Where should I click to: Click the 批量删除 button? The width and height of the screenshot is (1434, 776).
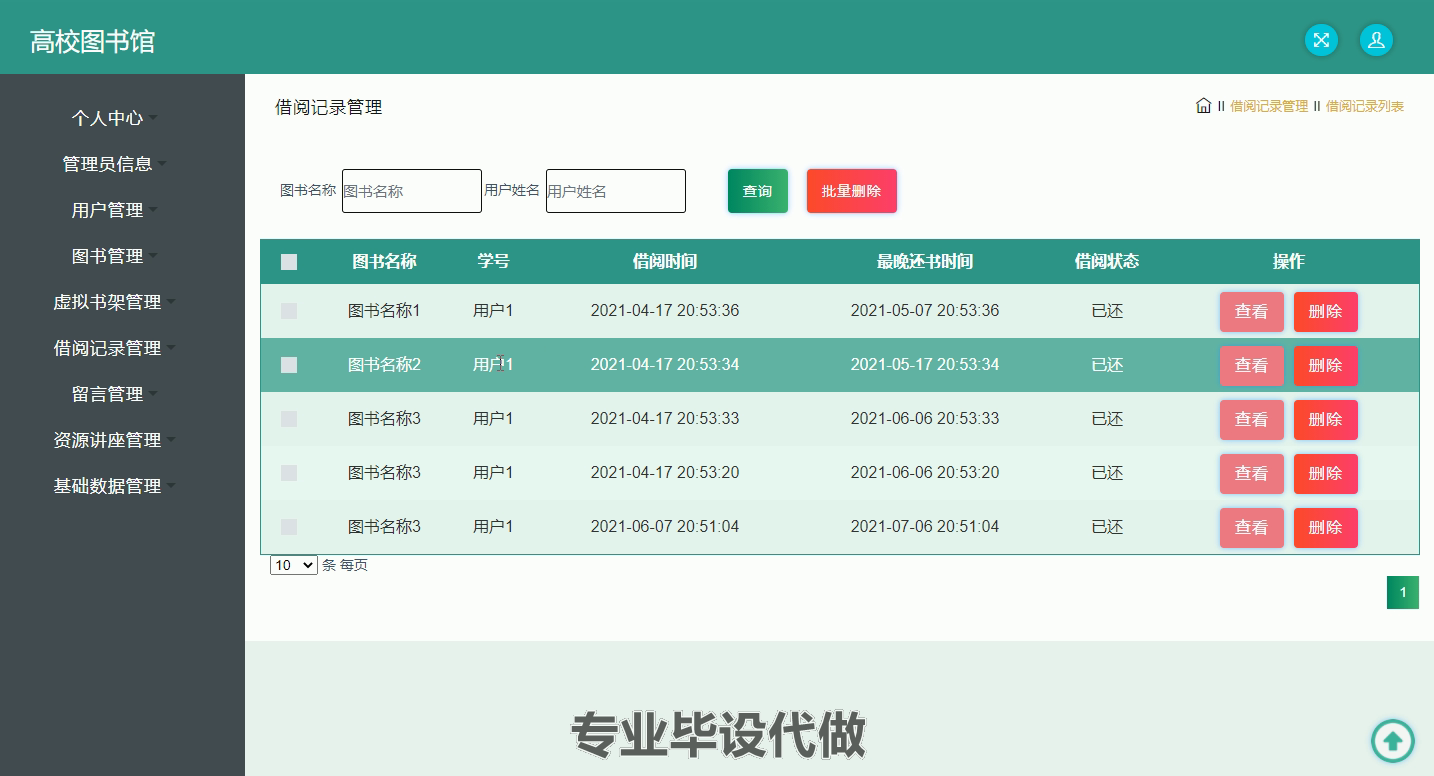coord(852,191)
